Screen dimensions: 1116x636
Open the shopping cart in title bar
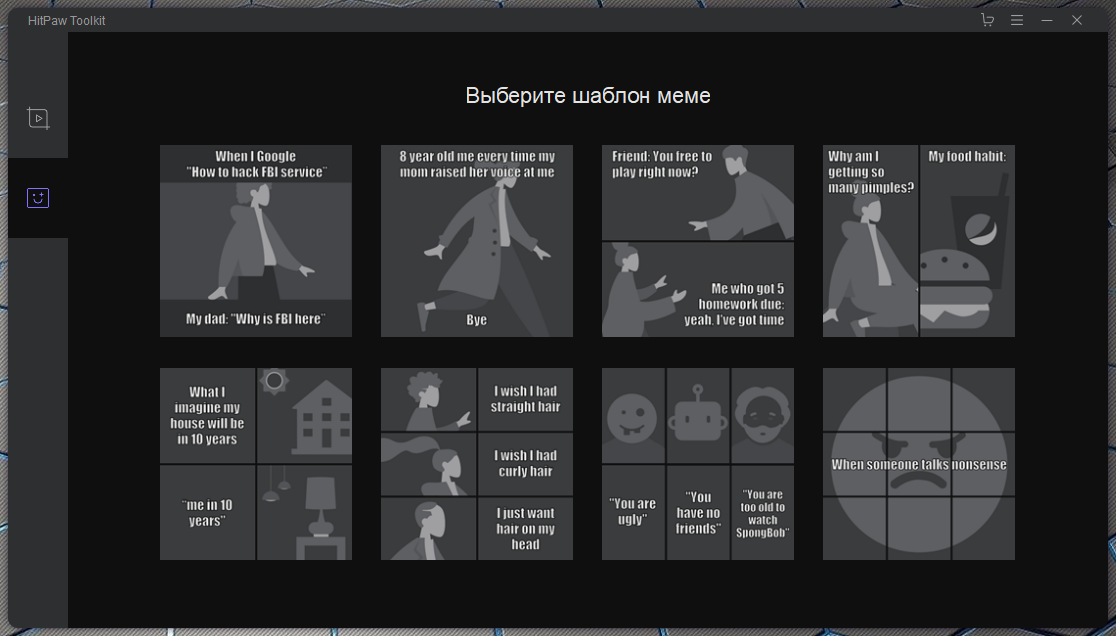coord(987,20)
